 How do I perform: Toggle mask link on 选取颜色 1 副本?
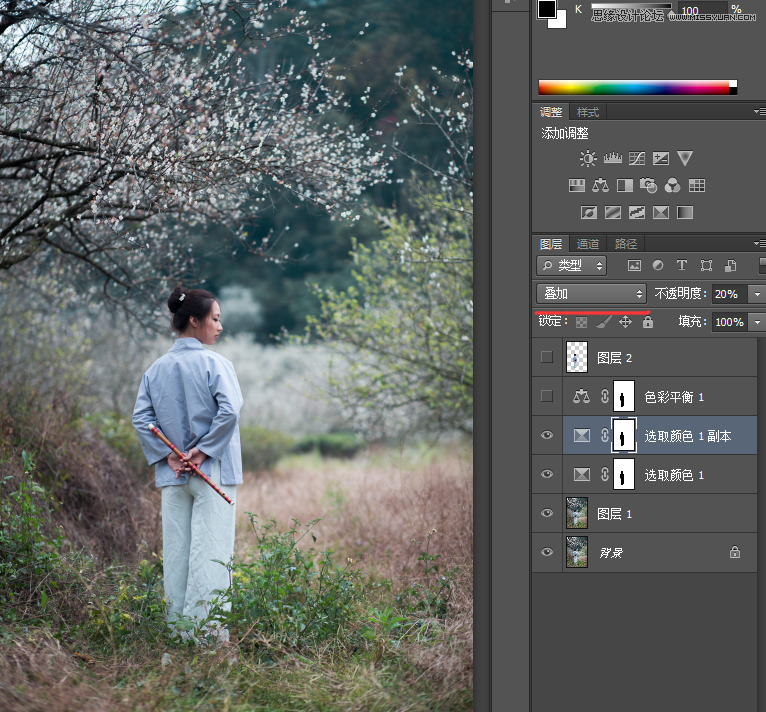click(x=605, y=435)
